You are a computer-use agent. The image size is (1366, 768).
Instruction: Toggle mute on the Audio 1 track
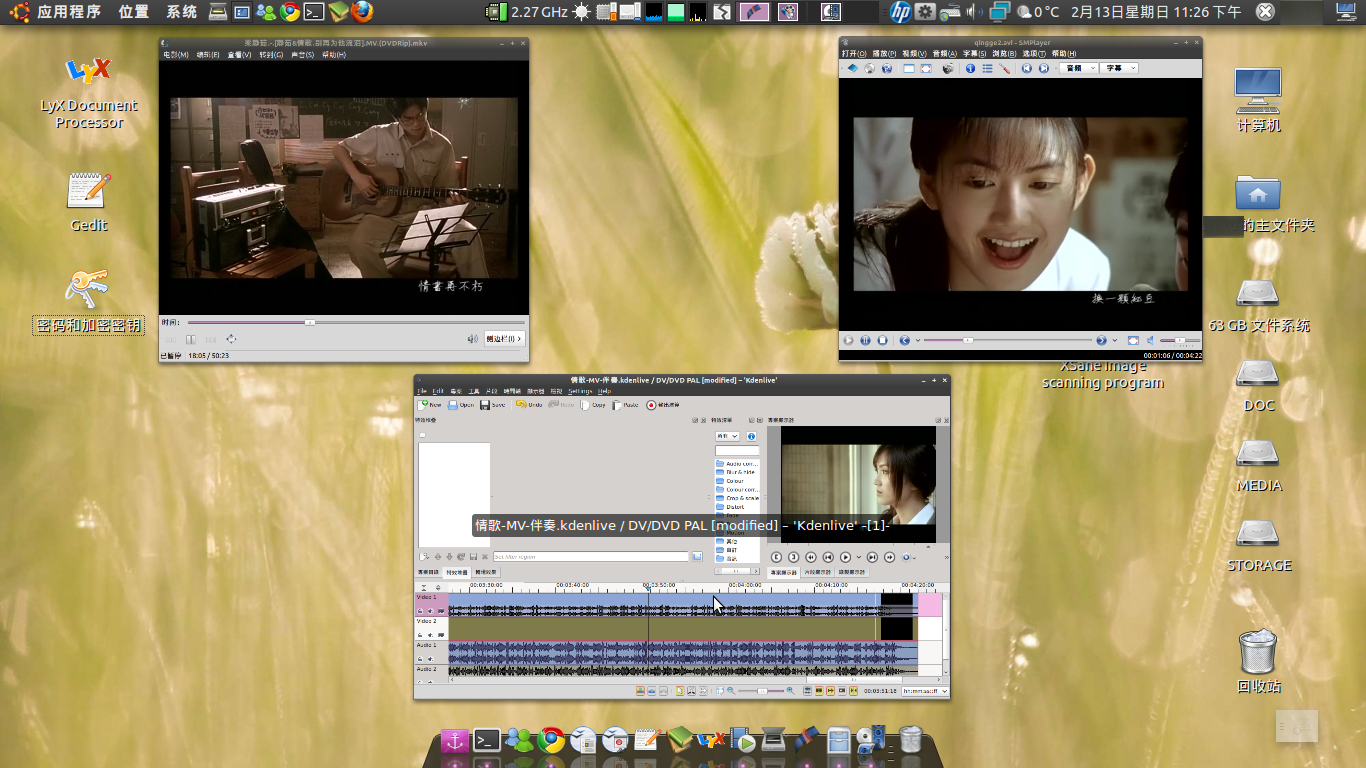tap(431, 659)
